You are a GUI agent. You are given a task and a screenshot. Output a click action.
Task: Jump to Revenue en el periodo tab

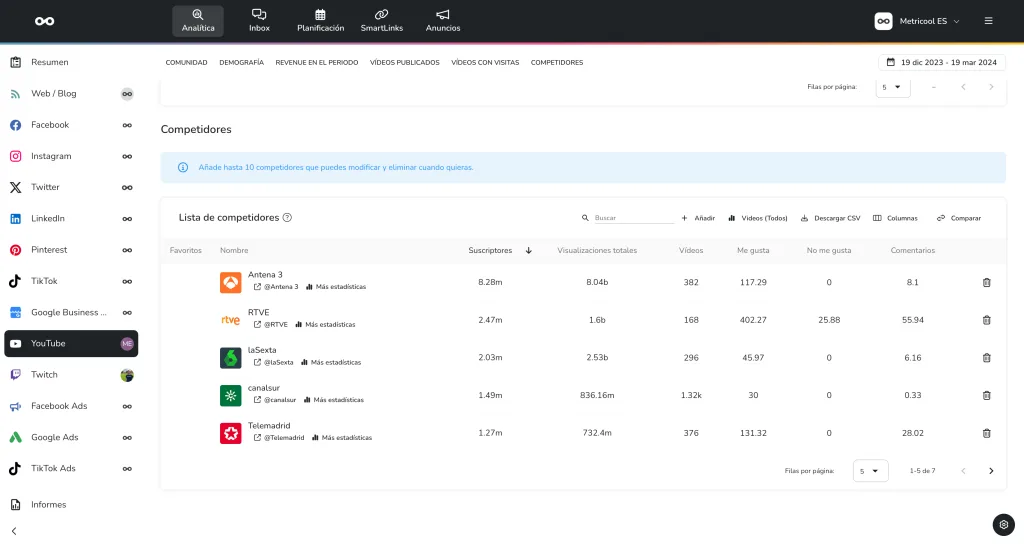coord(317,63)
